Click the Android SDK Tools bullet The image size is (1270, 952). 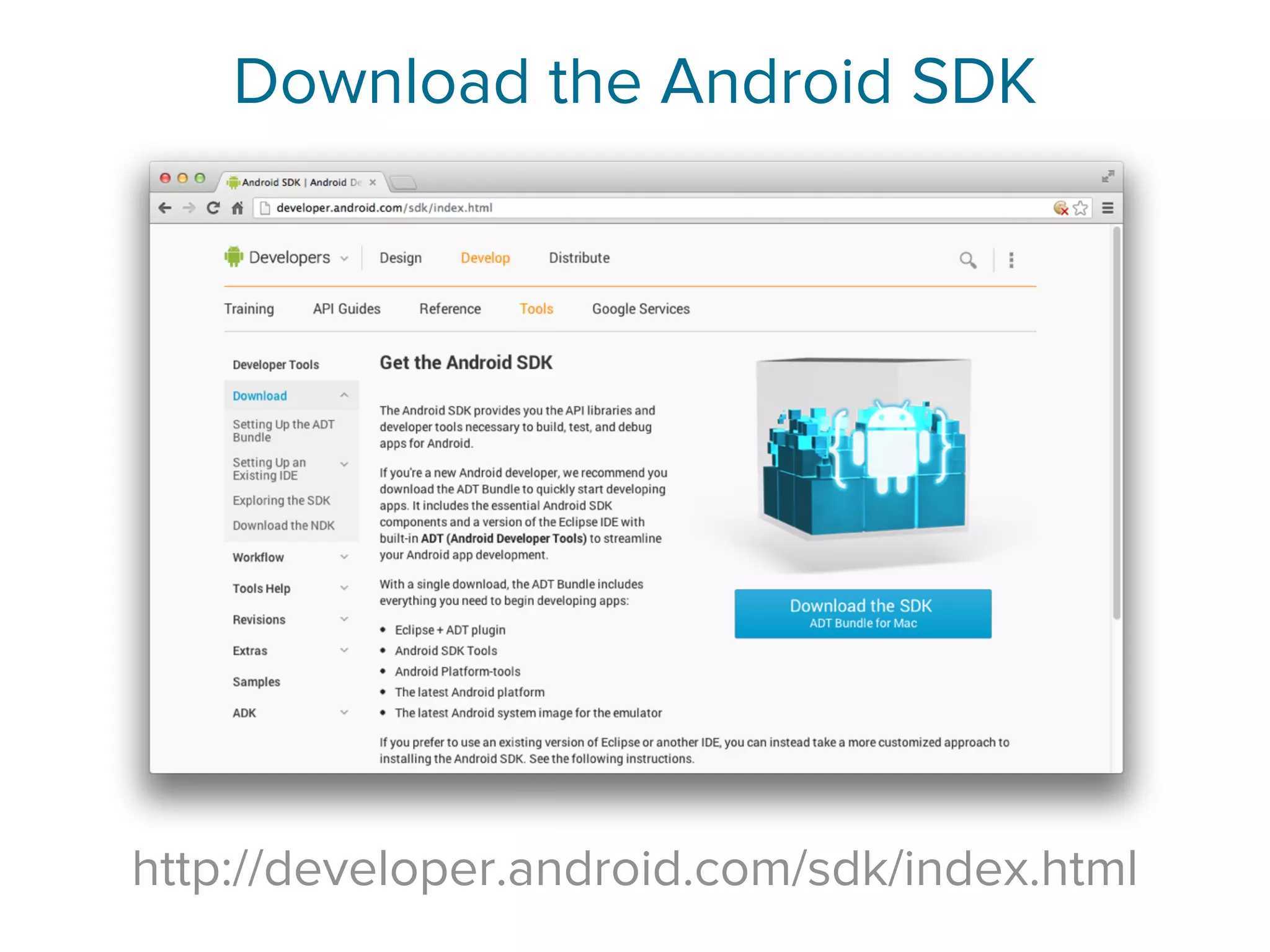(x=446, y=651)
